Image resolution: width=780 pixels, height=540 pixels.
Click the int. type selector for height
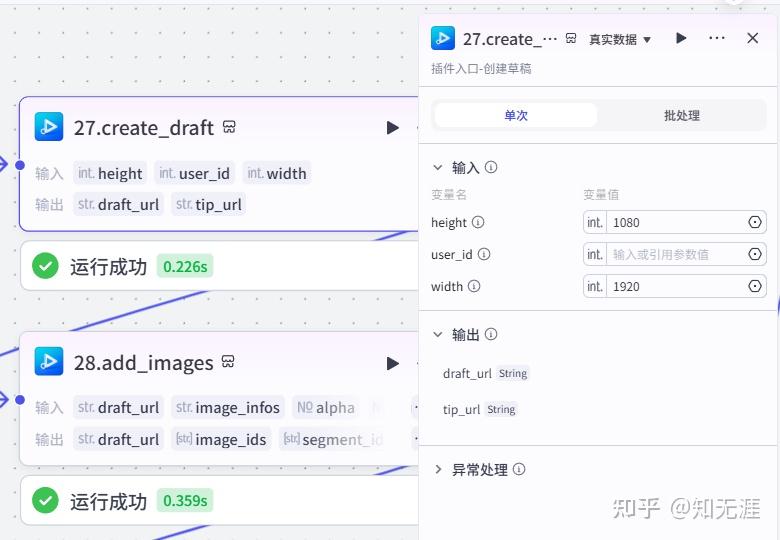(x=595, y=222)
